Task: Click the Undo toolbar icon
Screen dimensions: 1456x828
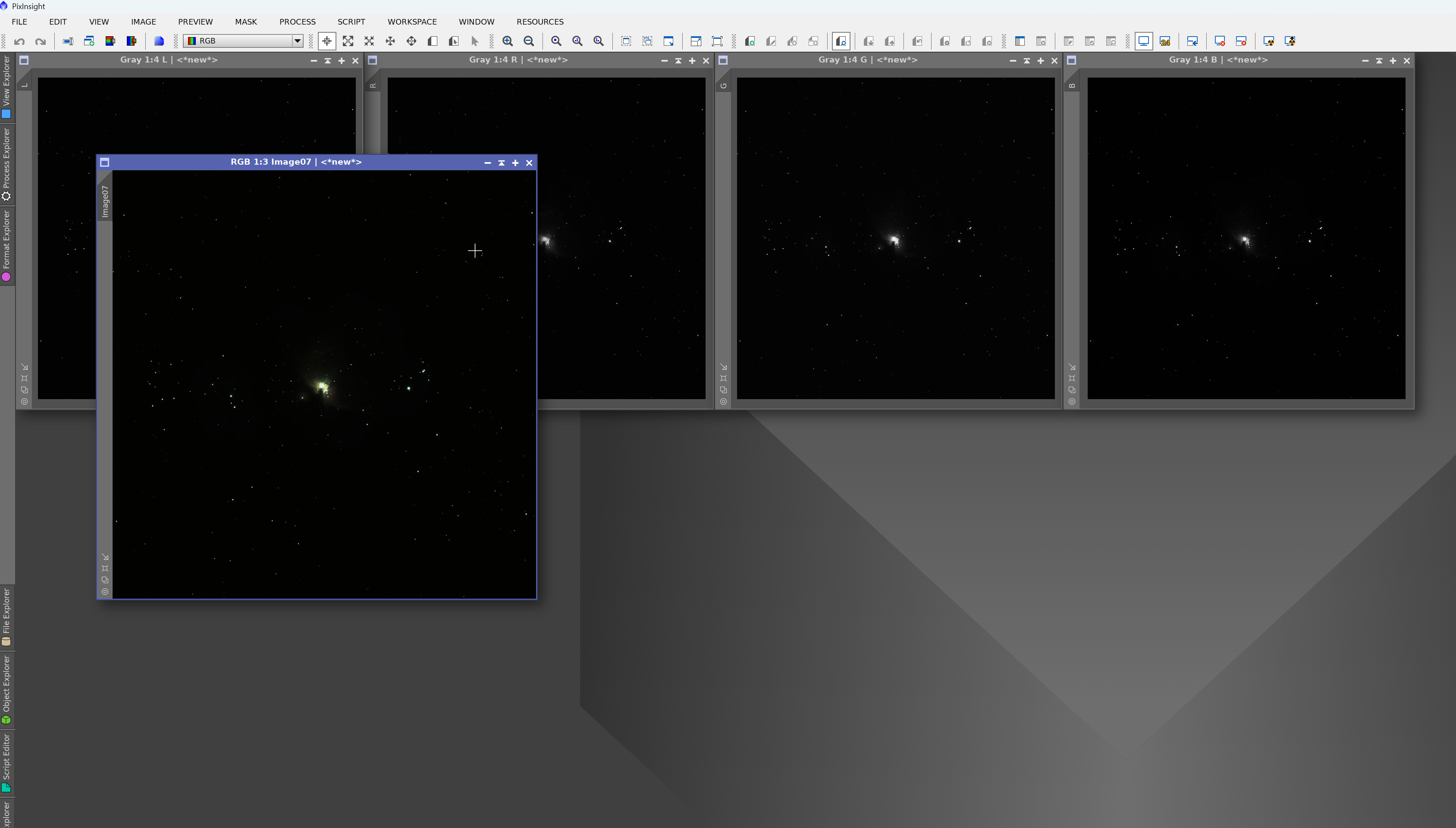Action: coord(19,41)
